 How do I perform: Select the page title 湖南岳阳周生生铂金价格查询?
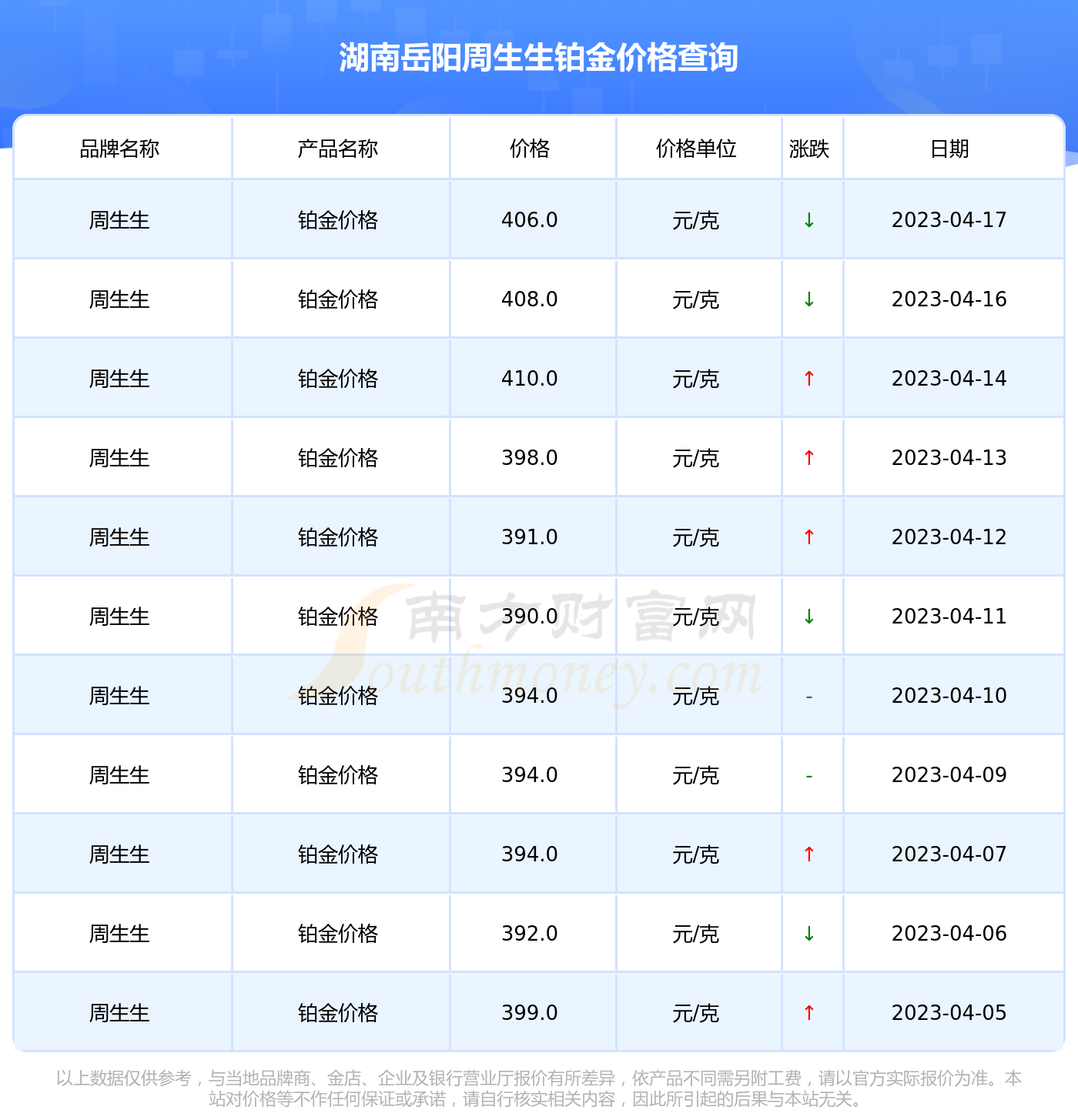point(539,58)
